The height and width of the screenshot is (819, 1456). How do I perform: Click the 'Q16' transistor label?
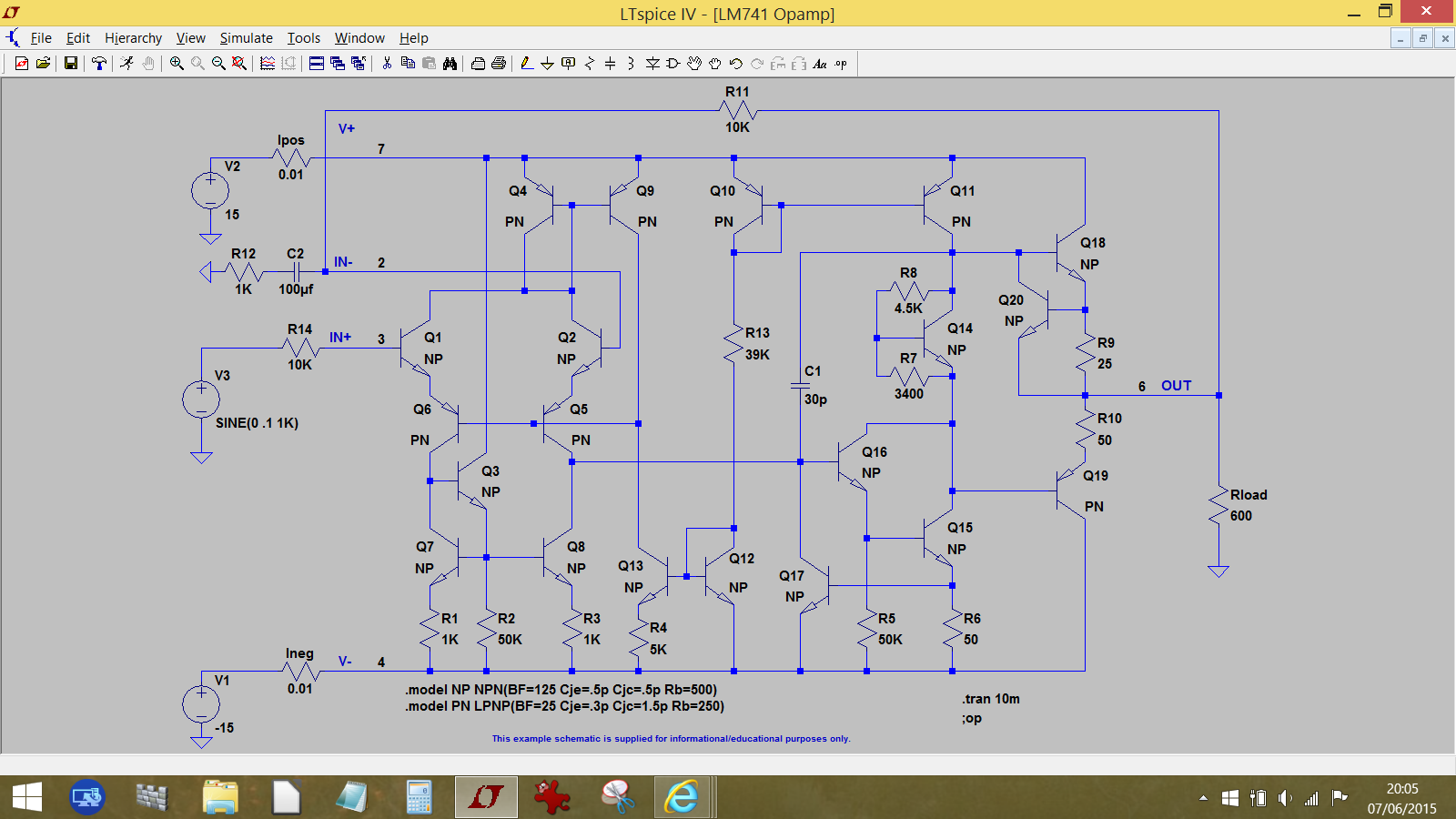coord(875,452)
